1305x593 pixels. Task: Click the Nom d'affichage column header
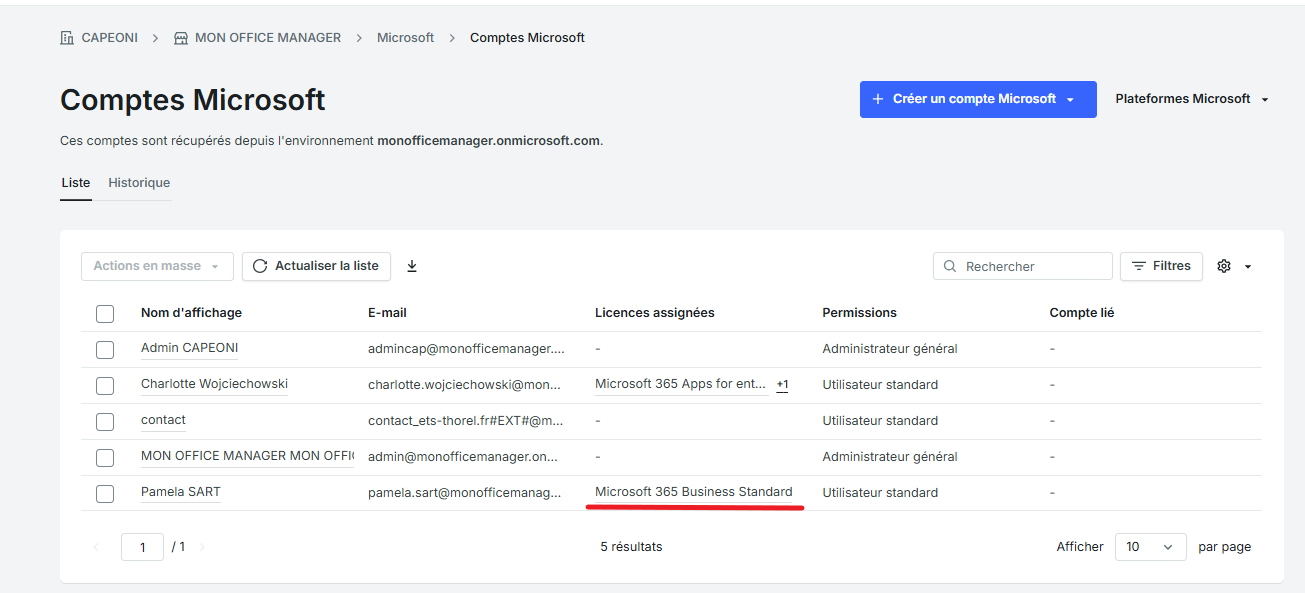[191, 313]
